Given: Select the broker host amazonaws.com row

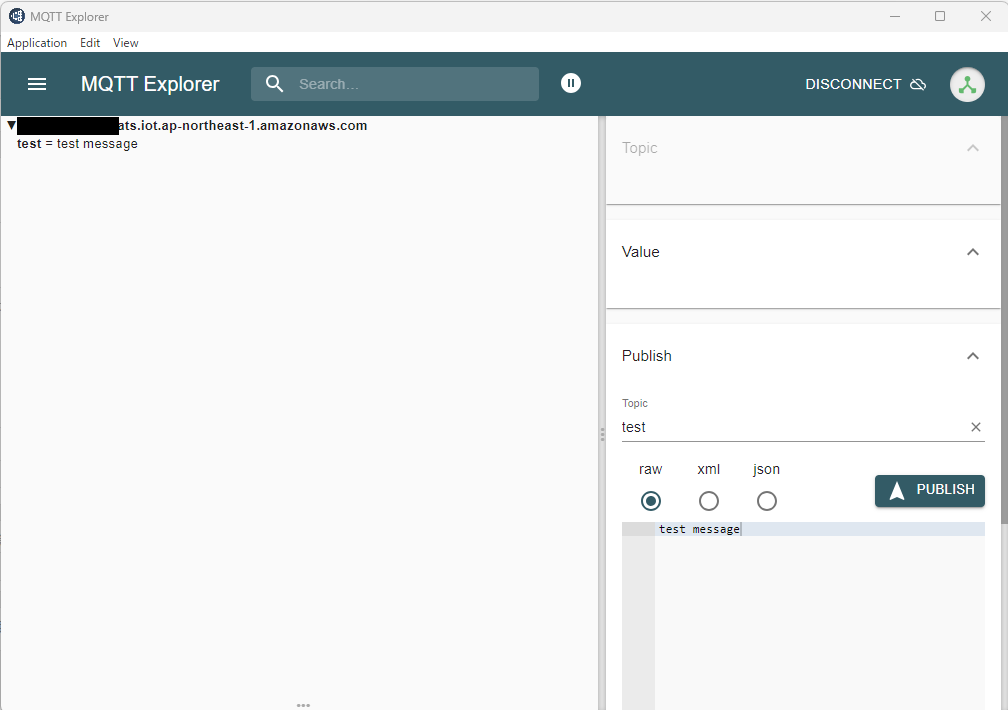Looking at the screenshot, I should (192, 125).
